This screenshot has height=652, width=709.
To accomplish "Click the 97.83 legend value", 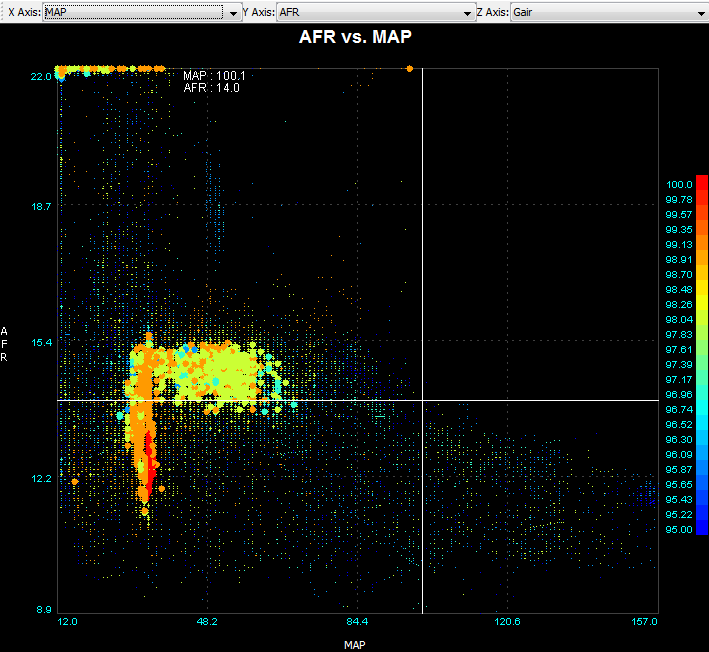I will pyautogui.click(x=679, y=334).
